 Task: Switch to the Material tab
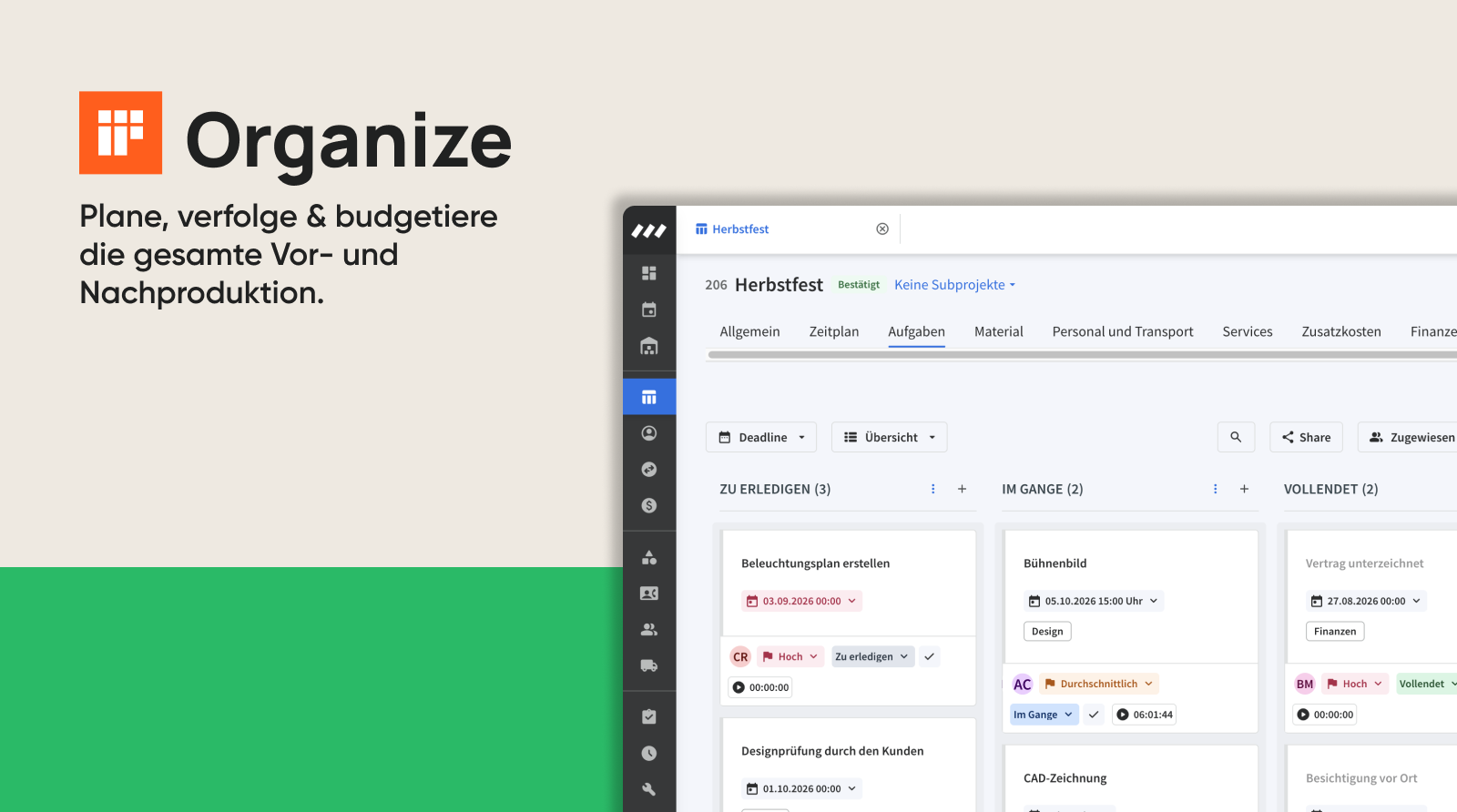coord(999,331)
